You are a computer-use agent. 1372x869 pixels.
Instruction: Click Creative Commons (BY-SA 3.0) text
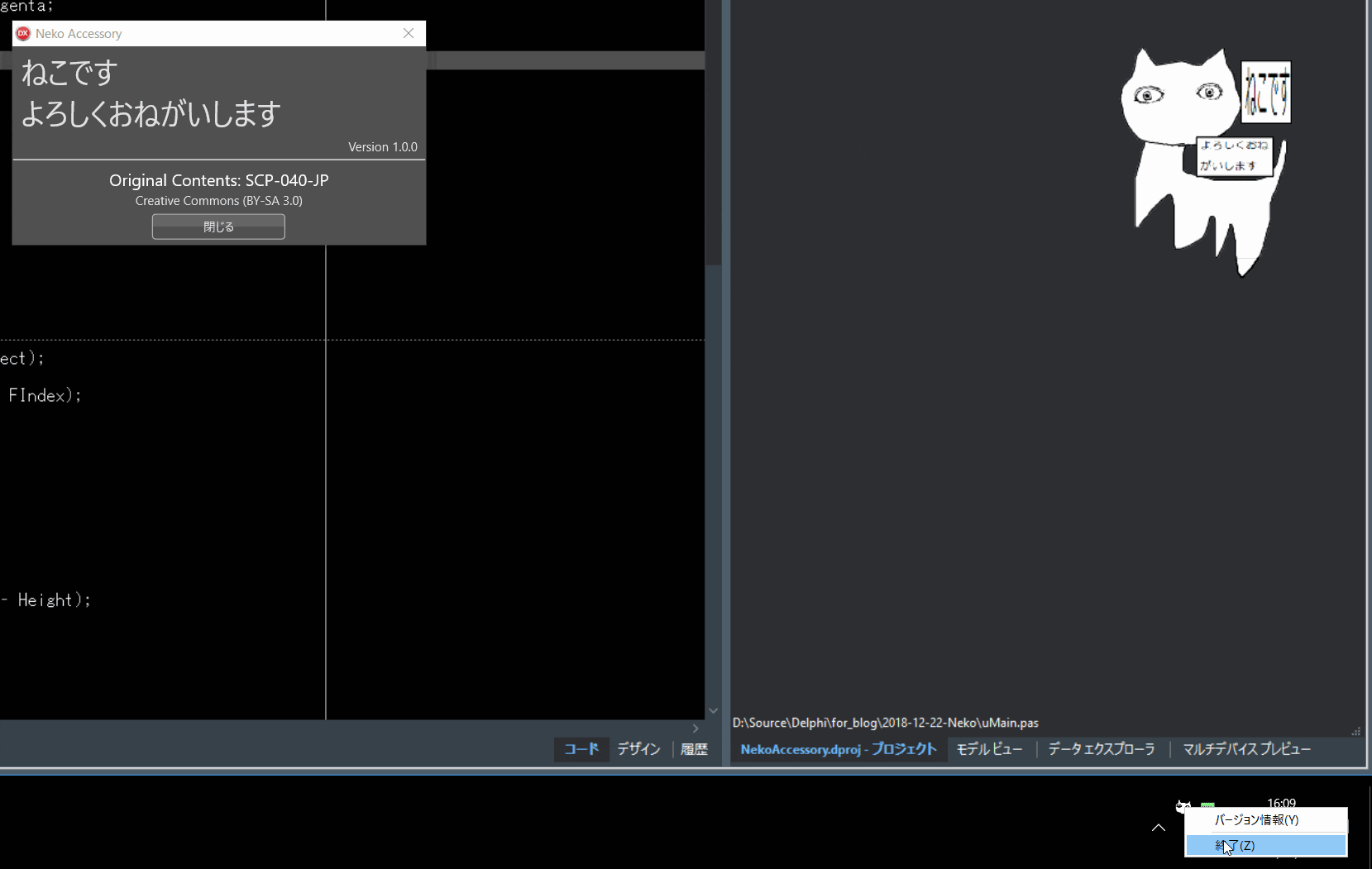[x=219, y=201]
